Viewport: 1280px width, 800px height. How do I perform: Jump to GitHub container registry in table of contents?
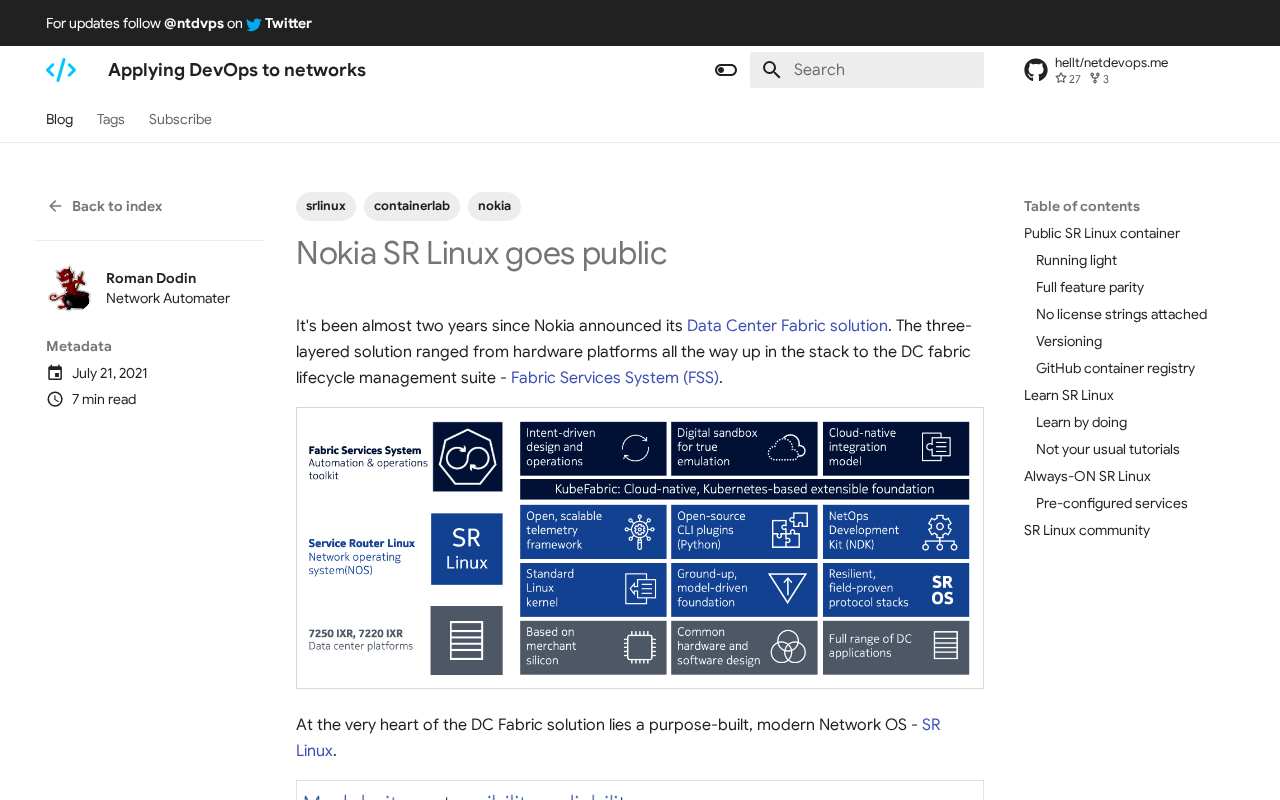[1114, 368]
